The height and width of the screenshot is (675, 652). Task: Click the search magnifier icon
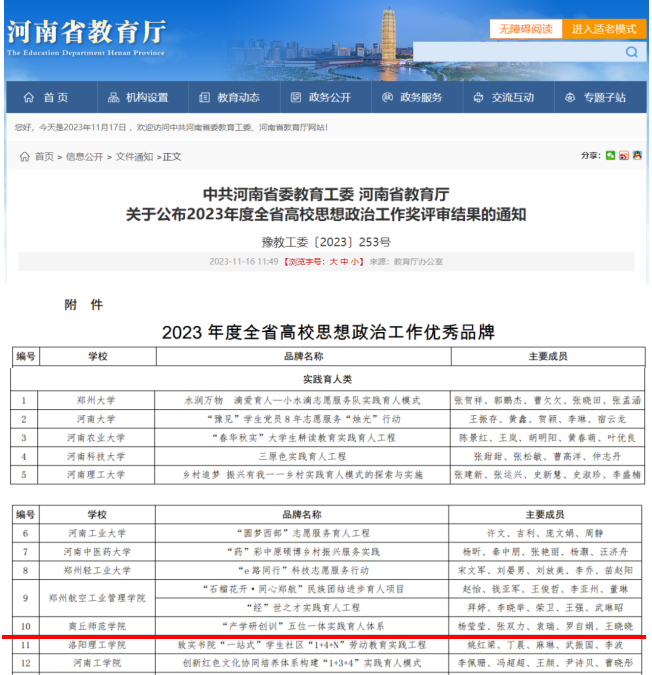click(x=631, y=52)
